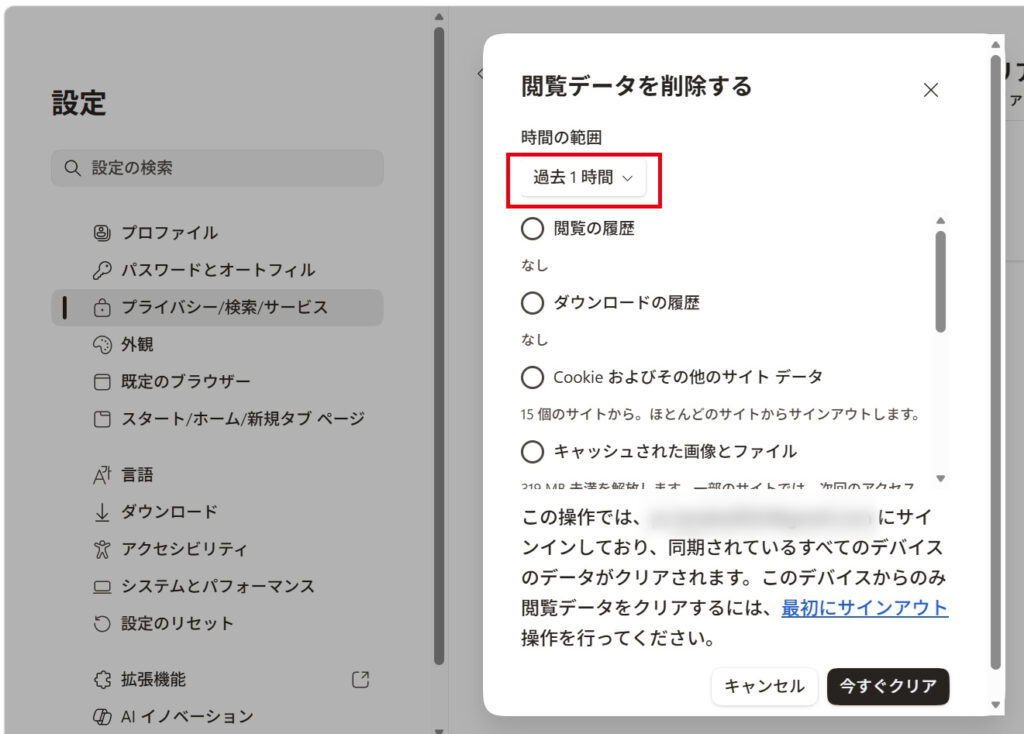
Task: Click the password key icon
Action: [x=101, y=270]
